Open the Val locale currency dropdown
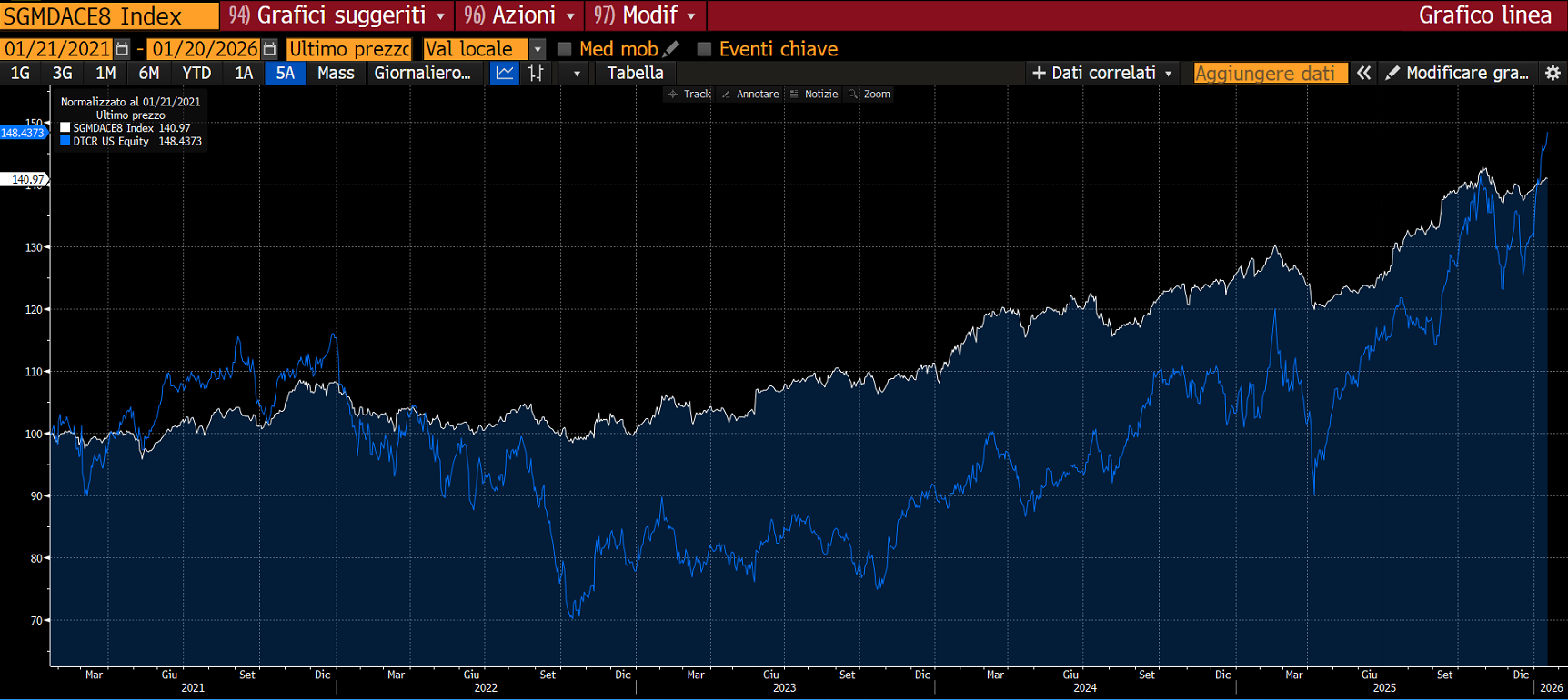 pyautogui.click(x=538, y=49)
